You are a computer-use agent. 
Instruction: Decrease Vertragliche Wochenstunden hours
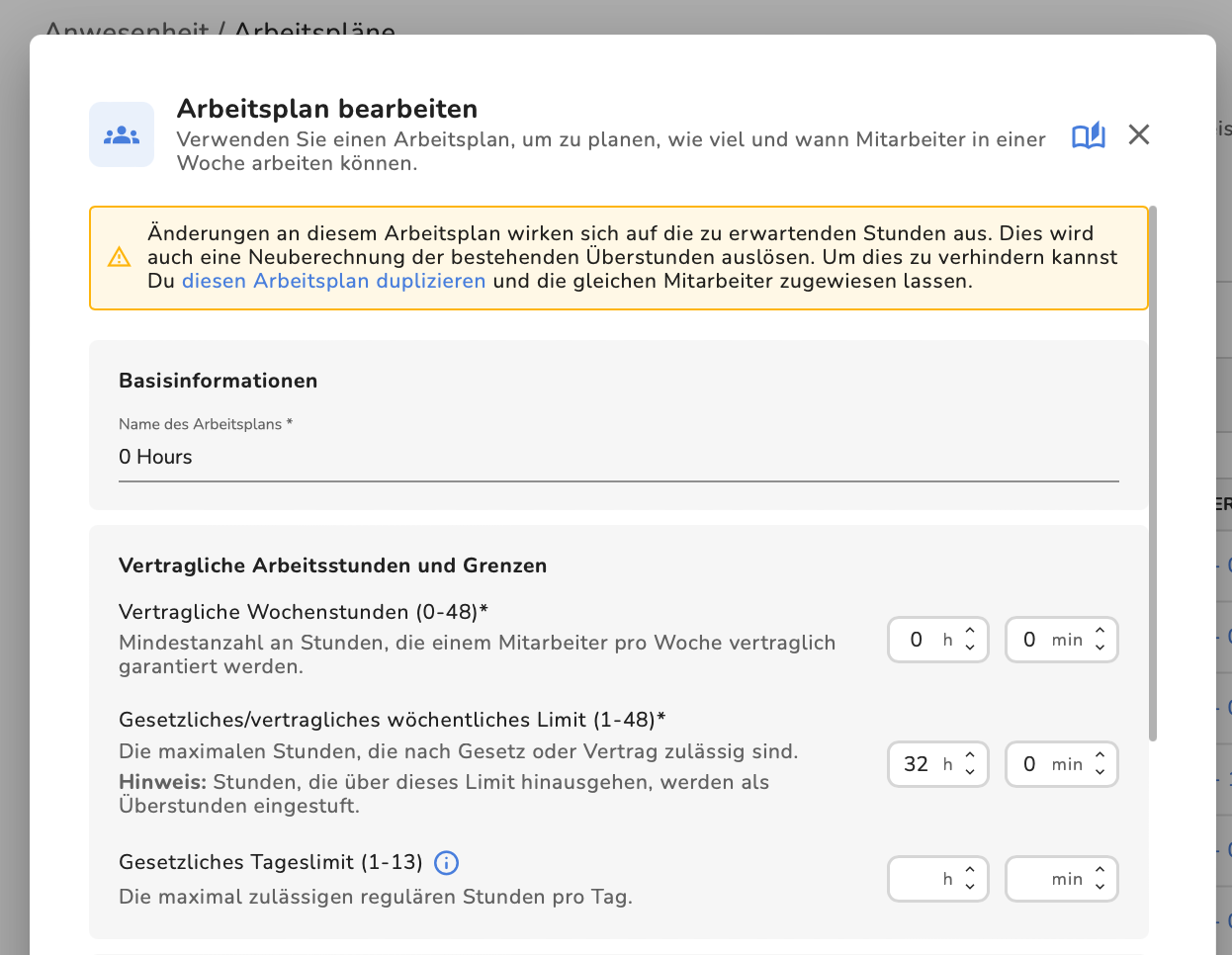tap(970, 649)
